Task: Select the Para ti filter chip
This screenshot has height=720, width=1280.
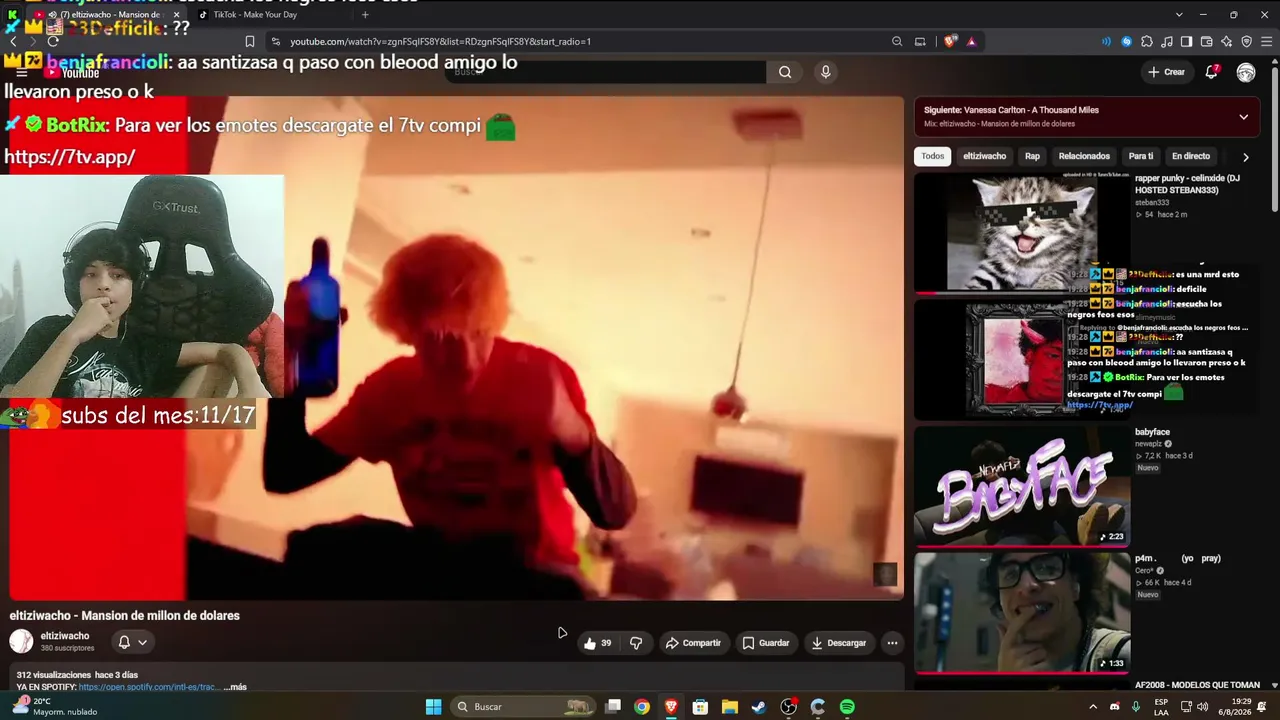Action: tap(1141, 156)
